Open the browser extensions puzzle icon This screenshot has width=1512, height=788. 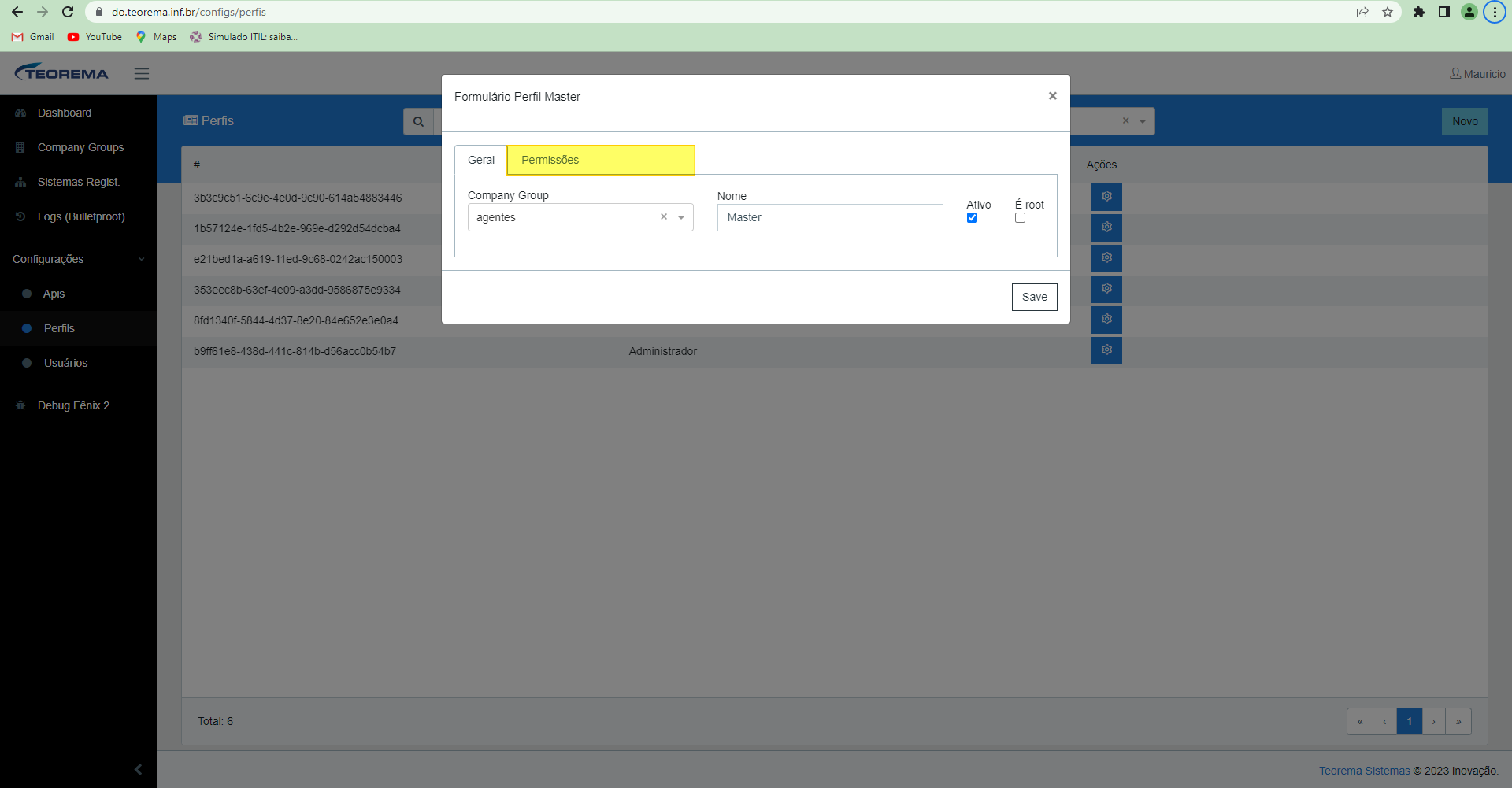(1419, 12)
